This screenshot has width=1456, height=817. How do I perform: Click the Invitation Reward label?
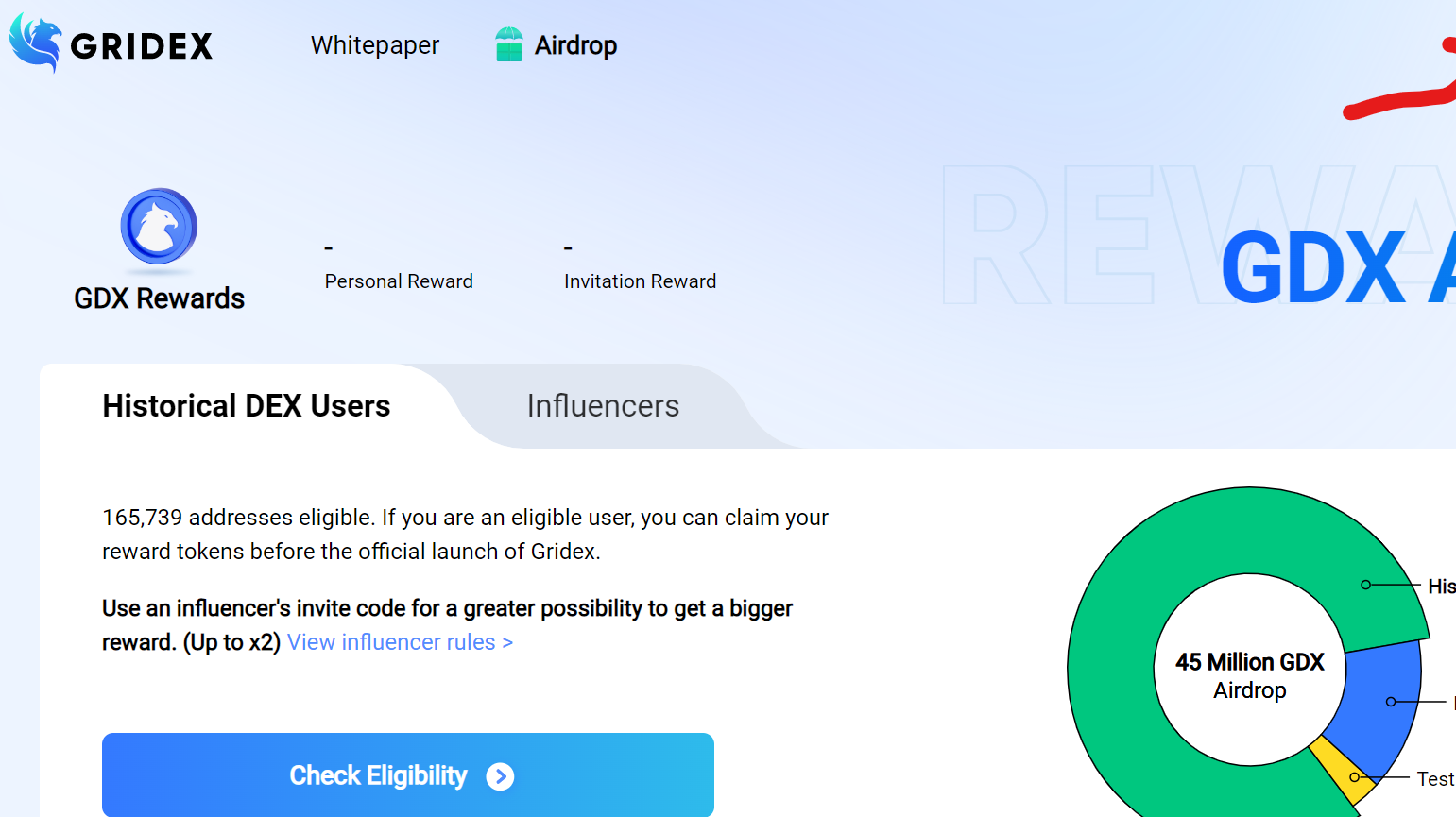click(x=640, y=281)
